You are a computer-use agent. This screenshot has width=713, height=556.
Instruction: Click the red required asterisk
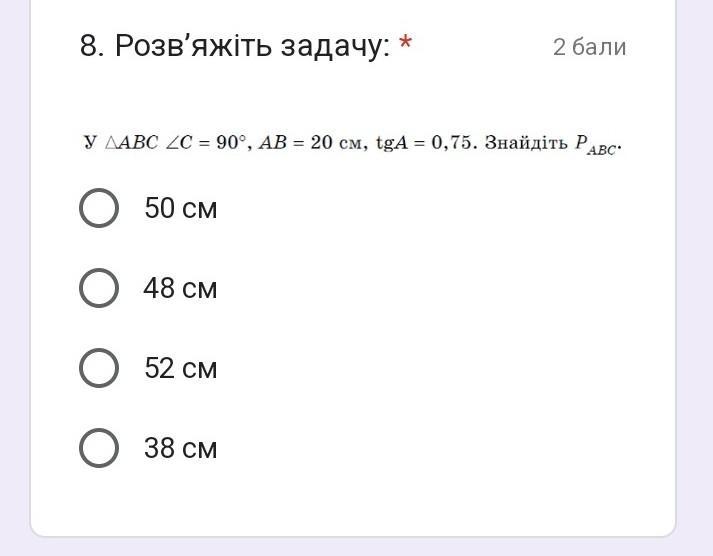coord(406,46)
